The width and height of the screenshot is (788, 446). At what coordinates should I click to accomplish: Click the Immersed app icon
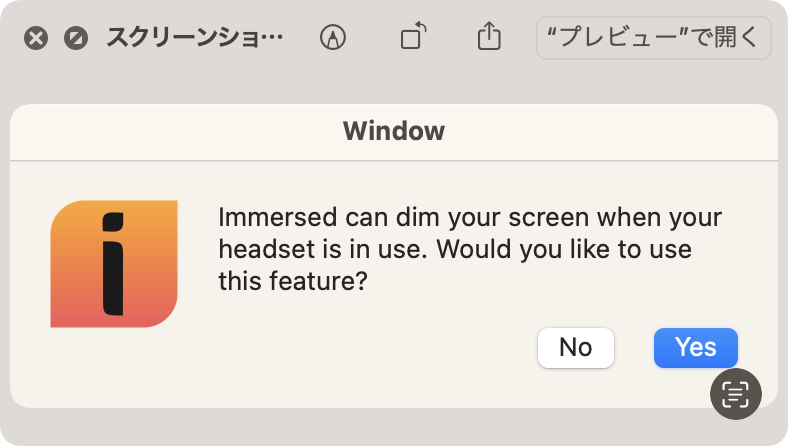tap(114, 264)
